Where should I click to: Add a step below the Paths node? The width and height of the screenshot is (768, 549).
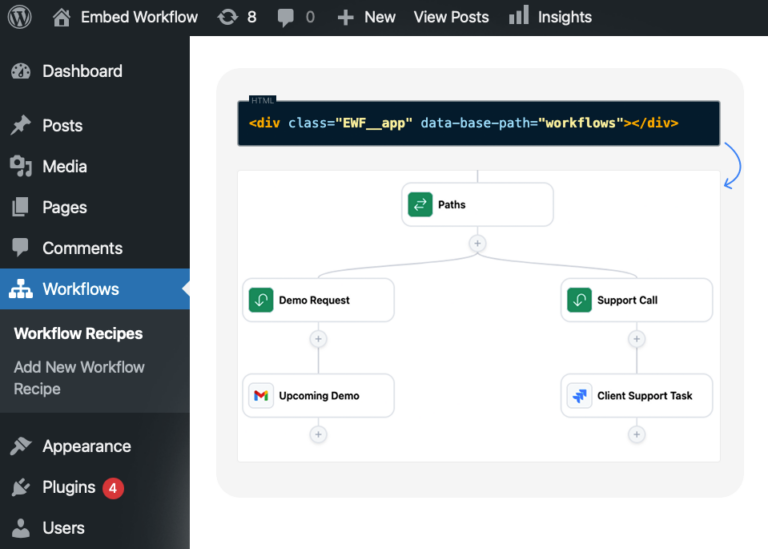tap(478, 243)
